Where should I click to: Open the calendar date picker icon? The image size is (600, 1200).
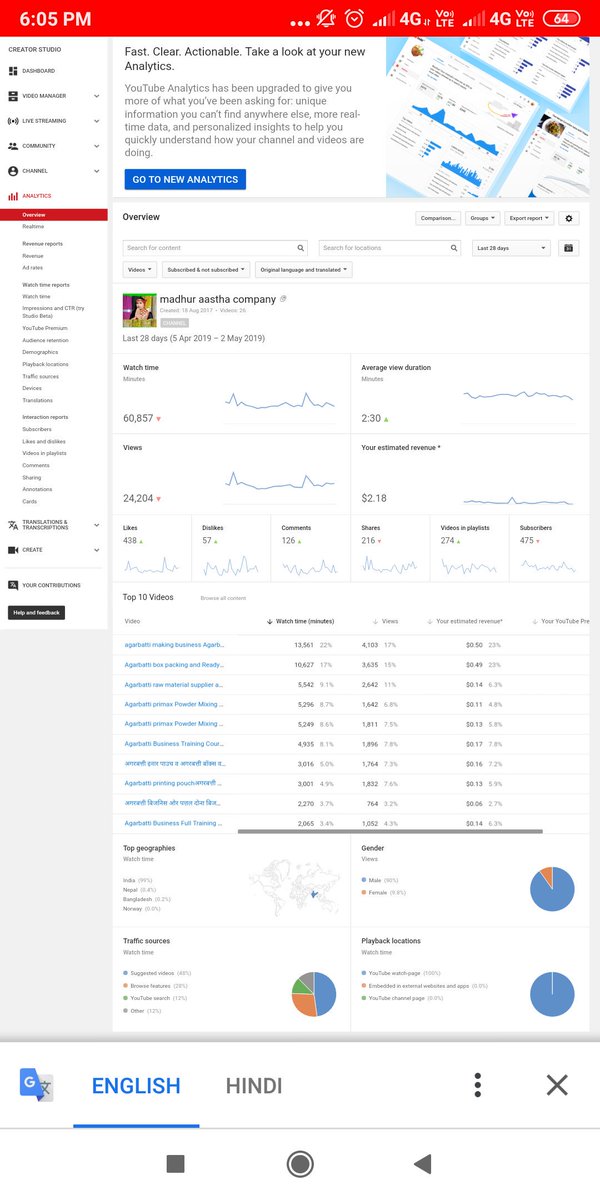569,248
